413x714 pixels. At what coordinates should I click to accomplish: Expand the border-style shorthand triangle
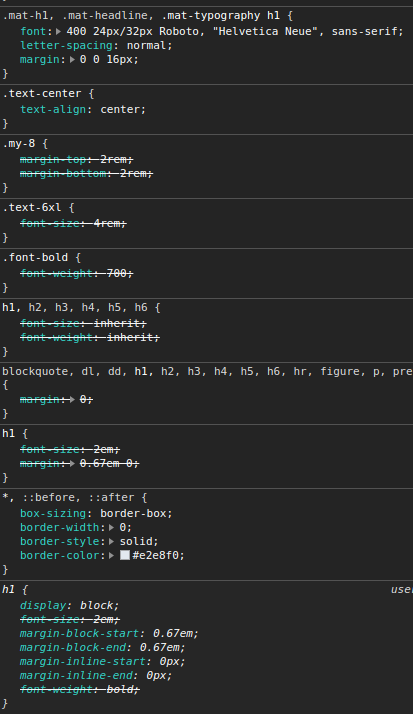112,542
